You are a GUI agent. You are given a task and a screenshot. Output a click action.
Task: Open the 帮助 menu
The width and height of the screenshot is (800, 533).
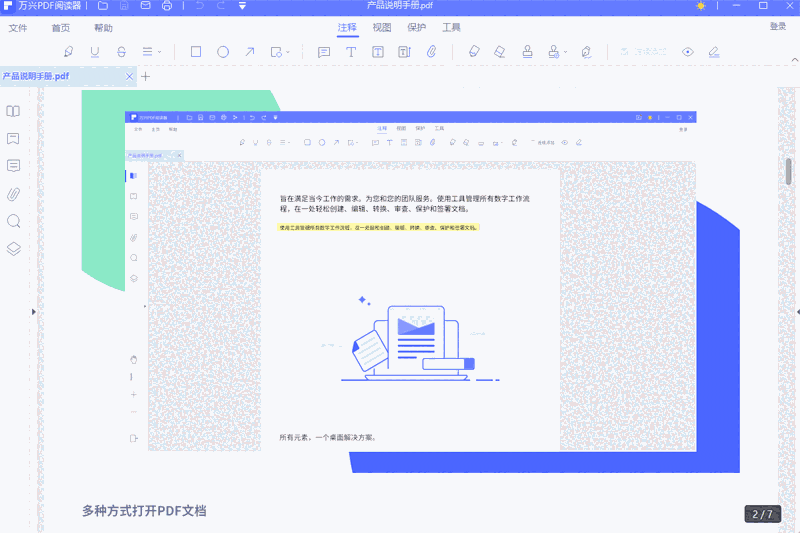pyautogui.click(x=103, y=28)
